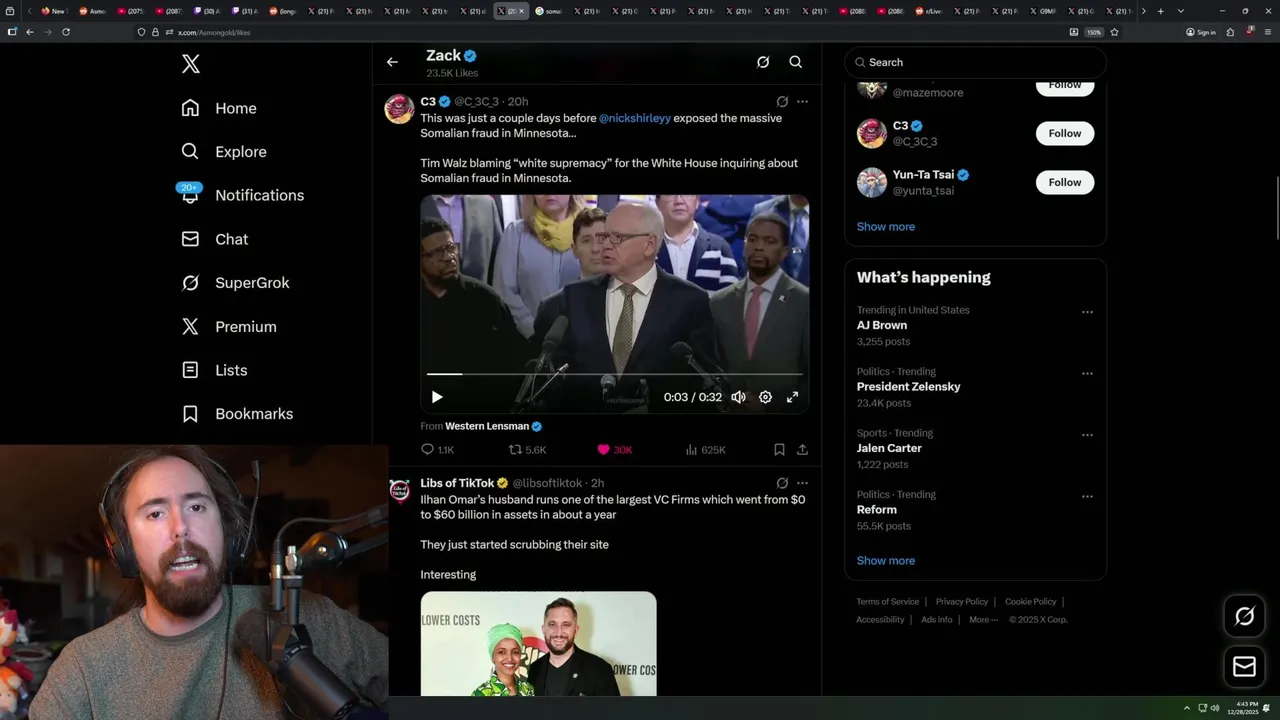
Task: Open the Cookie Policy link
Action: [1030, 602]
